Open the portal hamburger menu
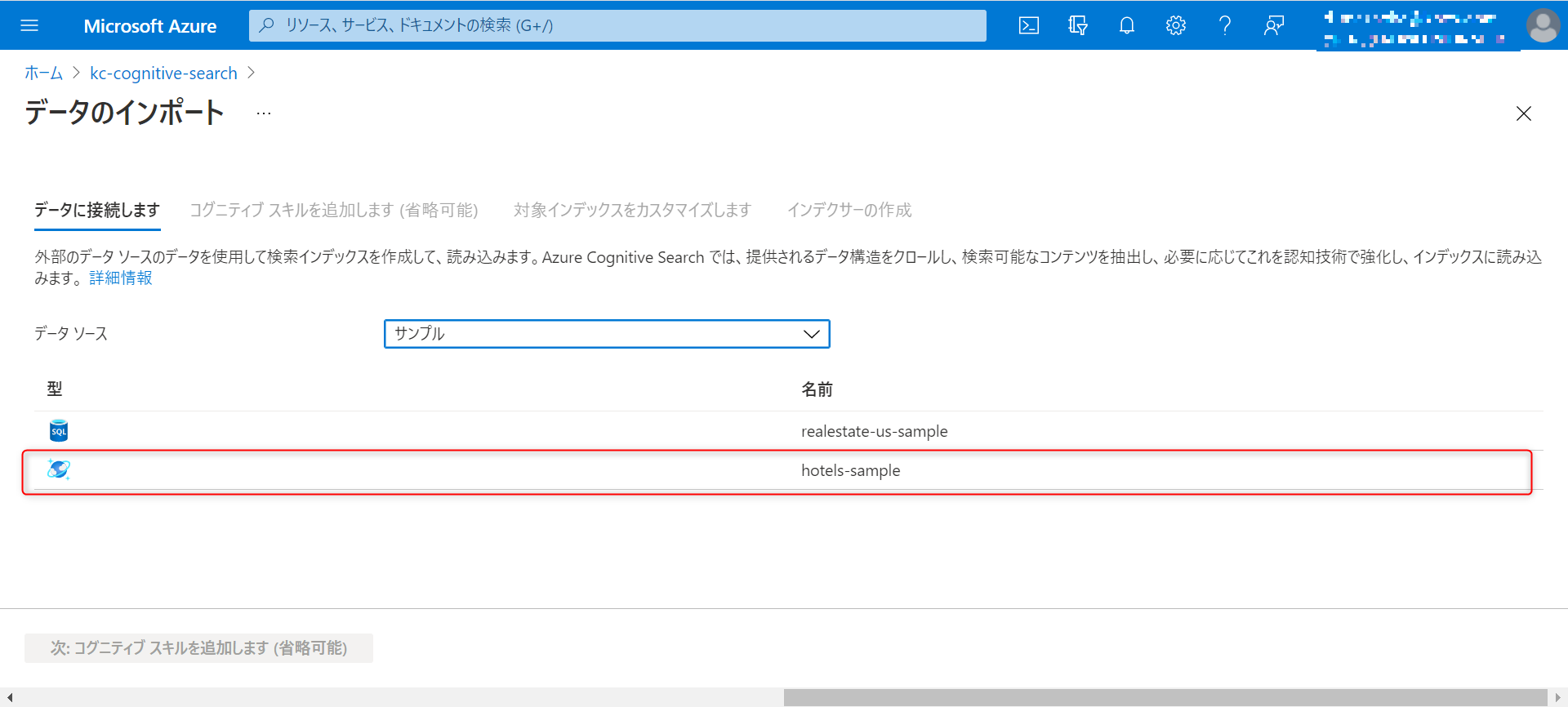Screen dimensions: 1568x707 [29, 25]
